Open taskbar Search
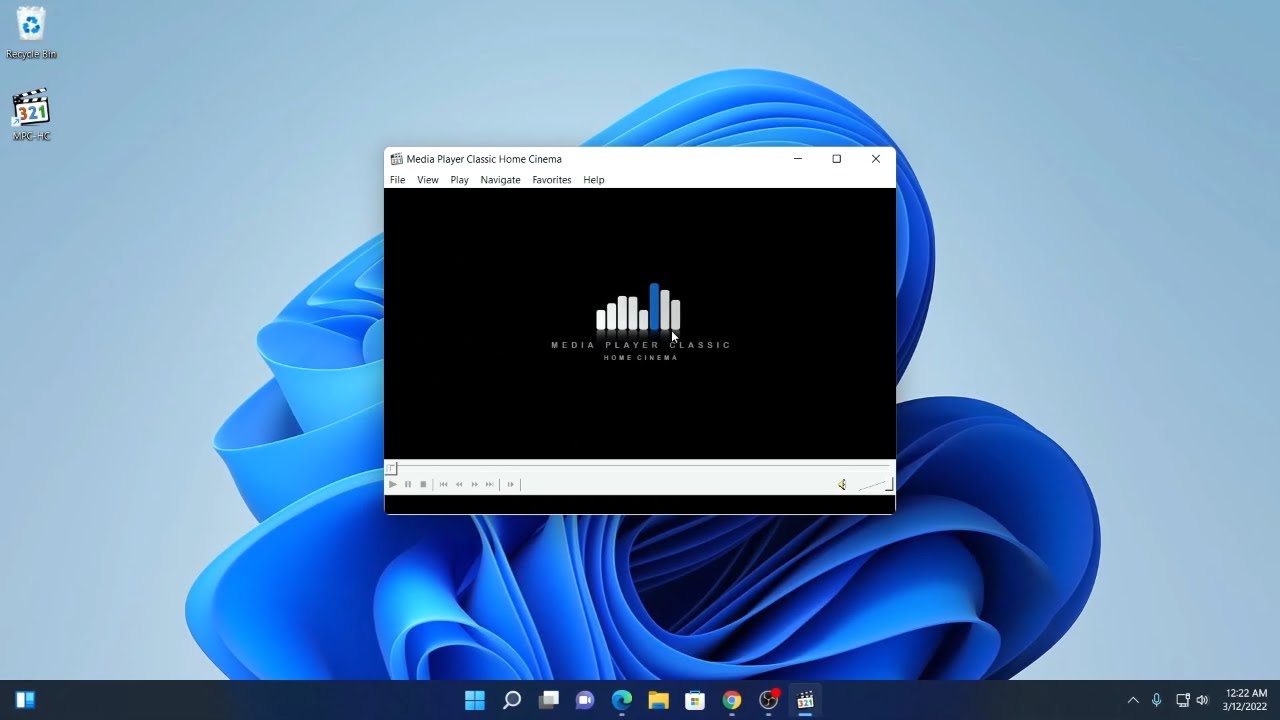 click(x=512, y=700)
